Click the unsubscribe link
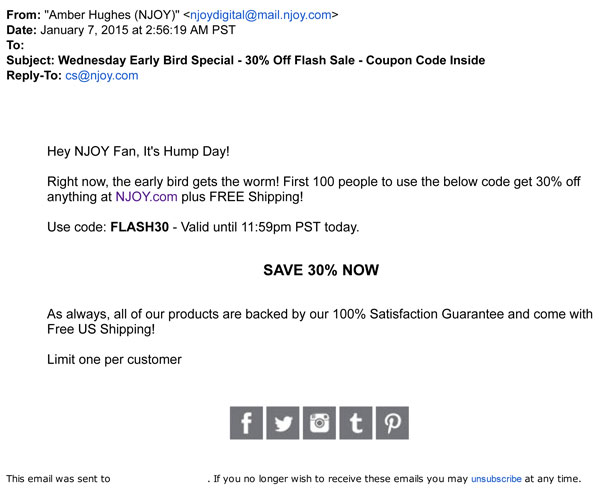 496,479
